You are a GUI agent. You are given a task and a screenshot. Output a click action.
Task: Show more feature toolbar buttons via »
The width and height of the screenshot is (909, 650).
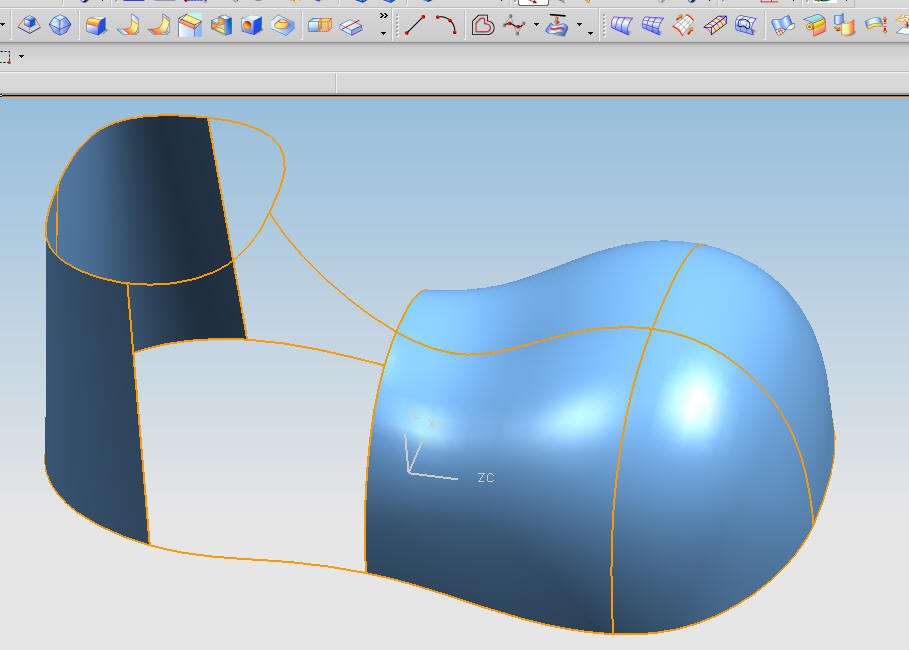383,16
